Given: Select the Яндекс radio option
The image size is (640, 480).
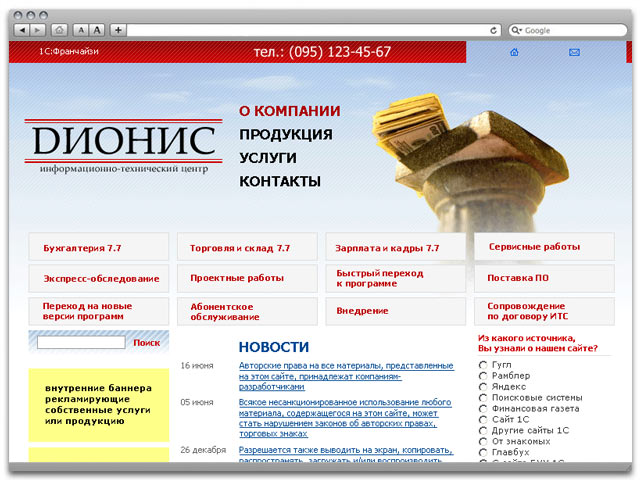Looking at the screenshot, I should (483, 387).
